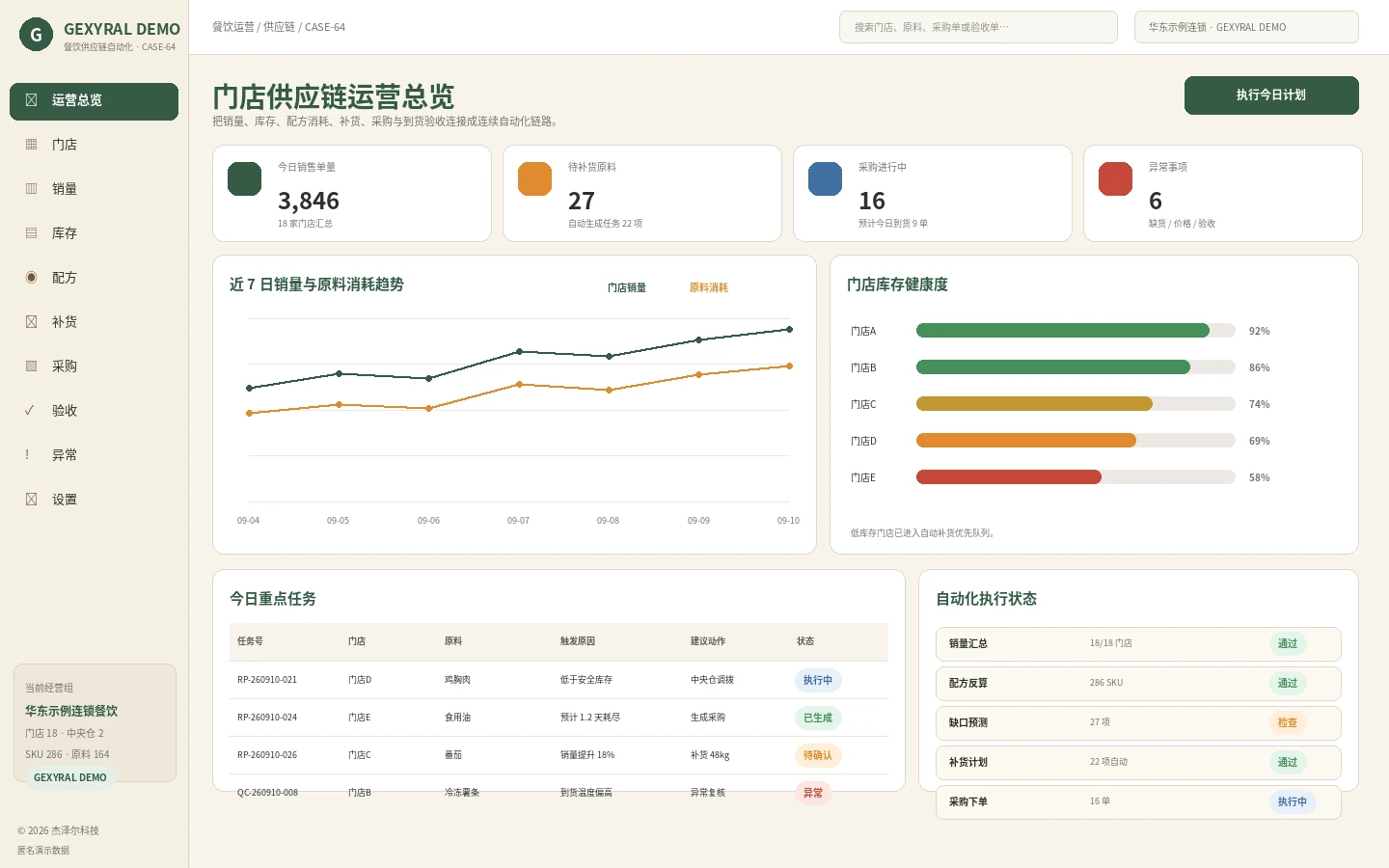Viewport: 1389px width, 868px height.
Task: Click the 配方 sidebar icon
Action: coord(31,278)
